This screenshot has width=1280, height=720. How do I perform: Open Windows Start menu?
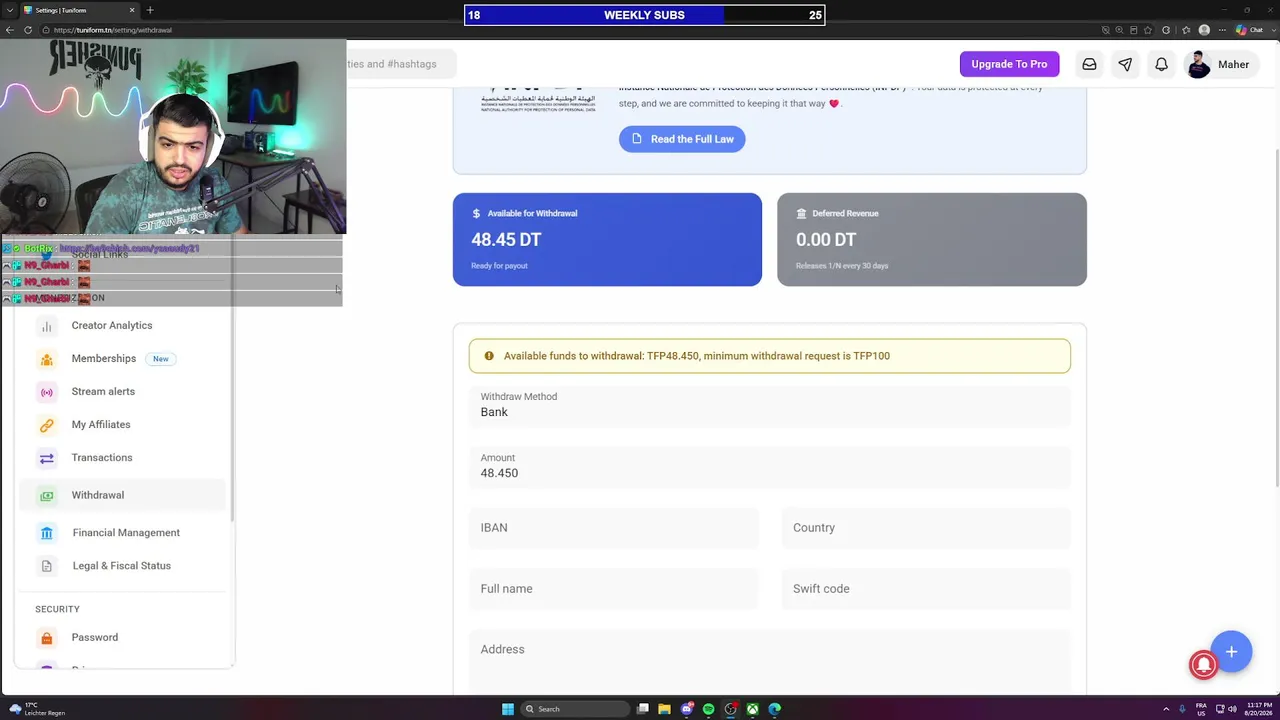(x=508, y=709)
